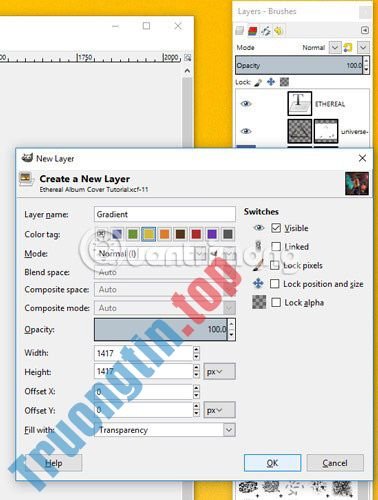Click the Offset X input field

click(x=143, y=391)
